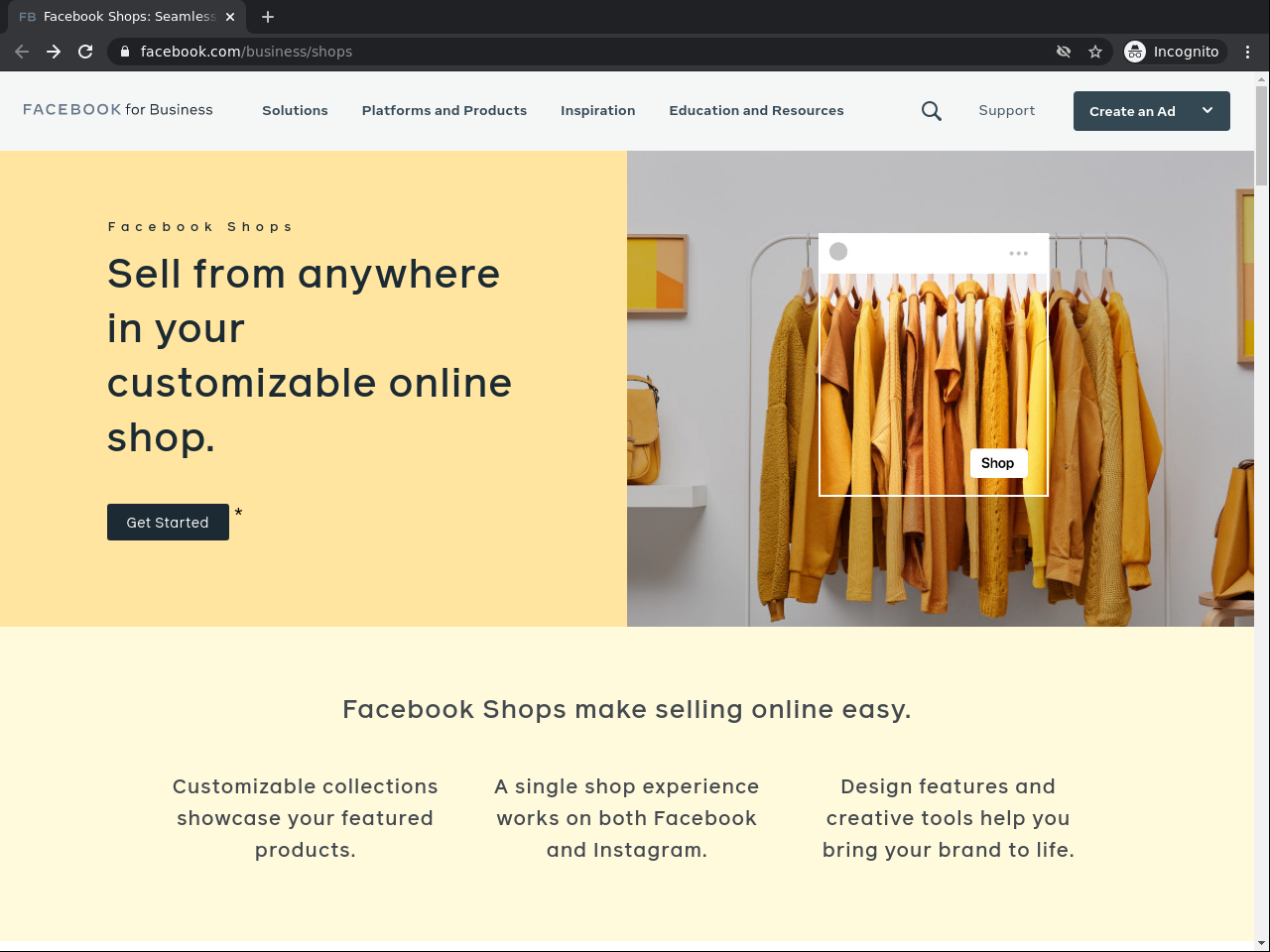The image size is (1270, 952).
Task: Reload the page with the refresh icon
Action: click(85, 52)
